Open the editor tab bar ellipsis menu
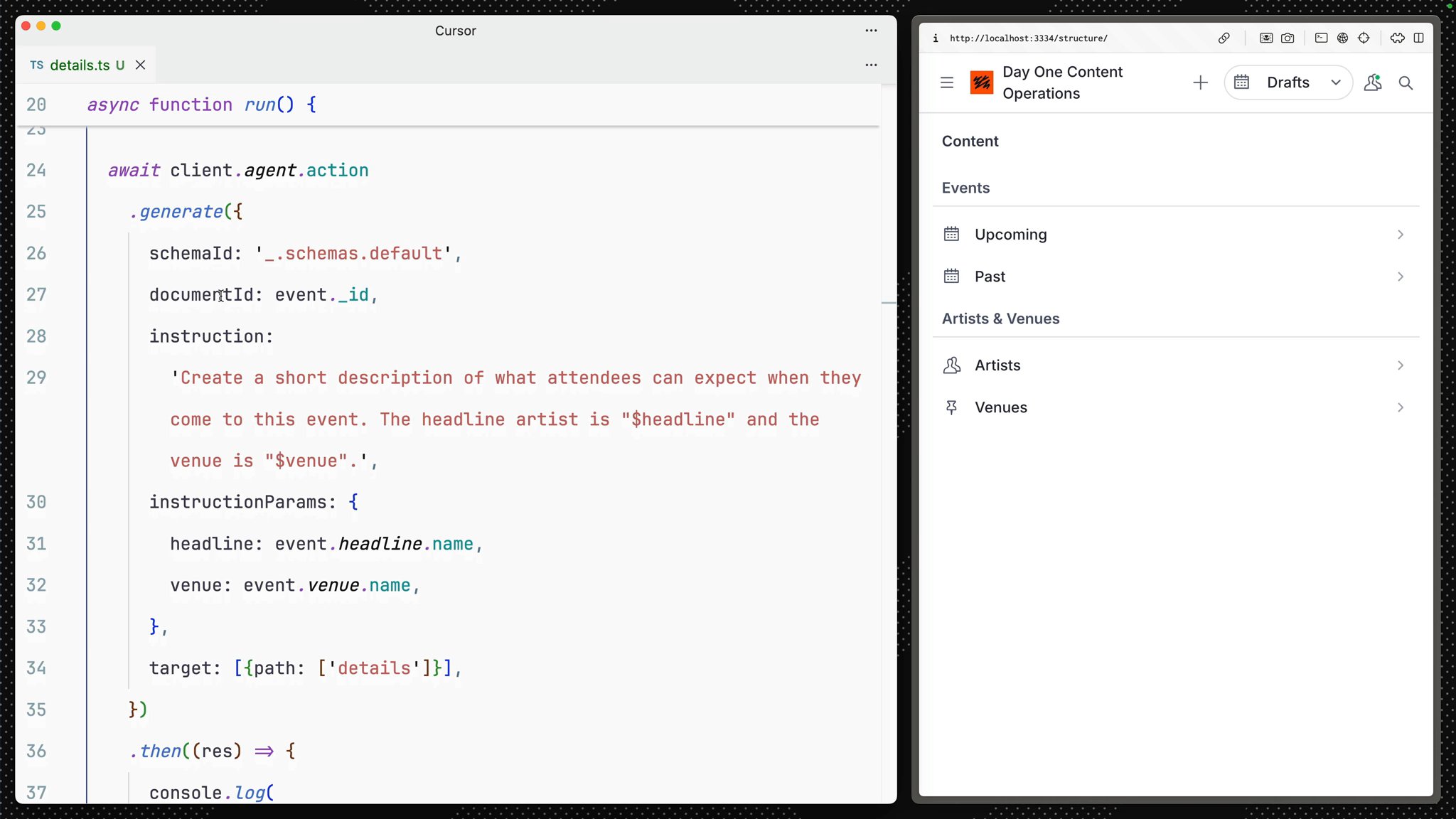 871,65
